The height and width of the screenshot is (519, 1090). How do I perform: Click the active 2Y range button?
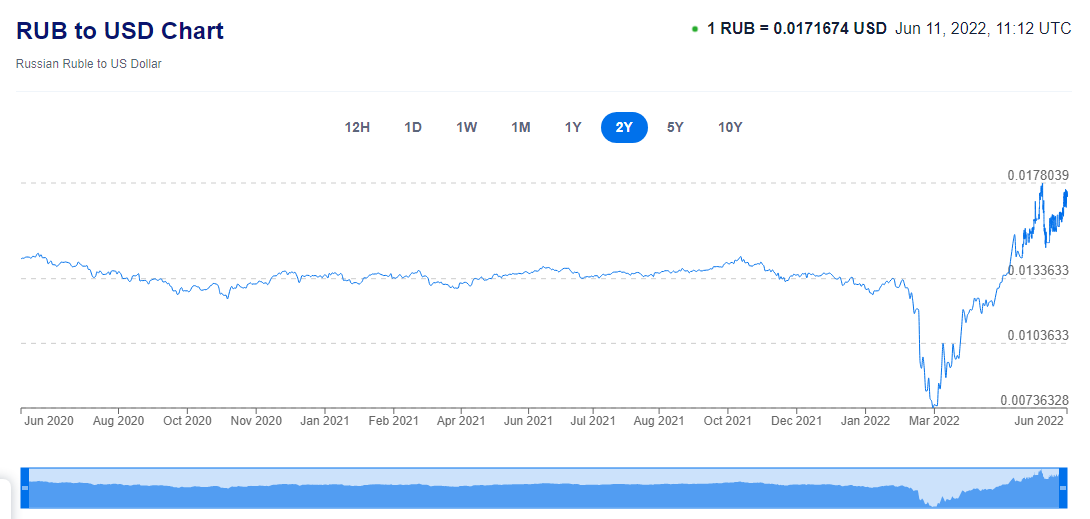click(x=624, y=127)
